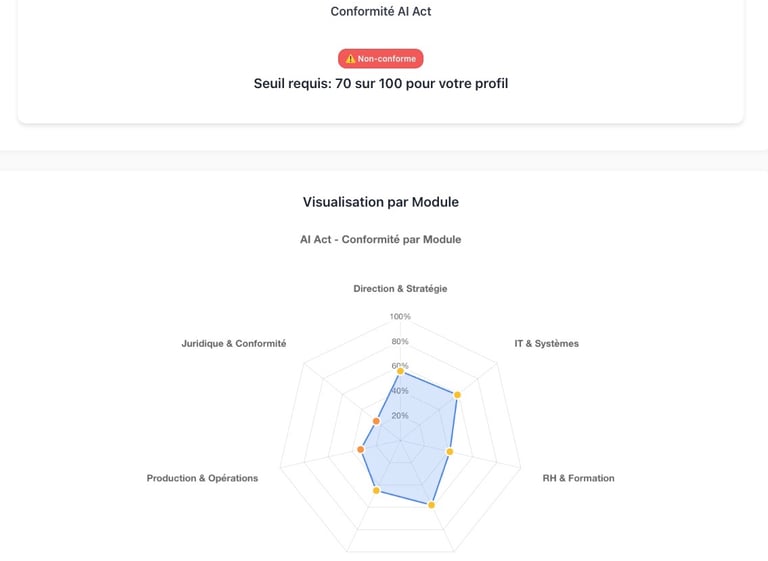Click the warning icon in Non-conforme badge
This screenshot has height=561, width=768.
coord(350,59)
